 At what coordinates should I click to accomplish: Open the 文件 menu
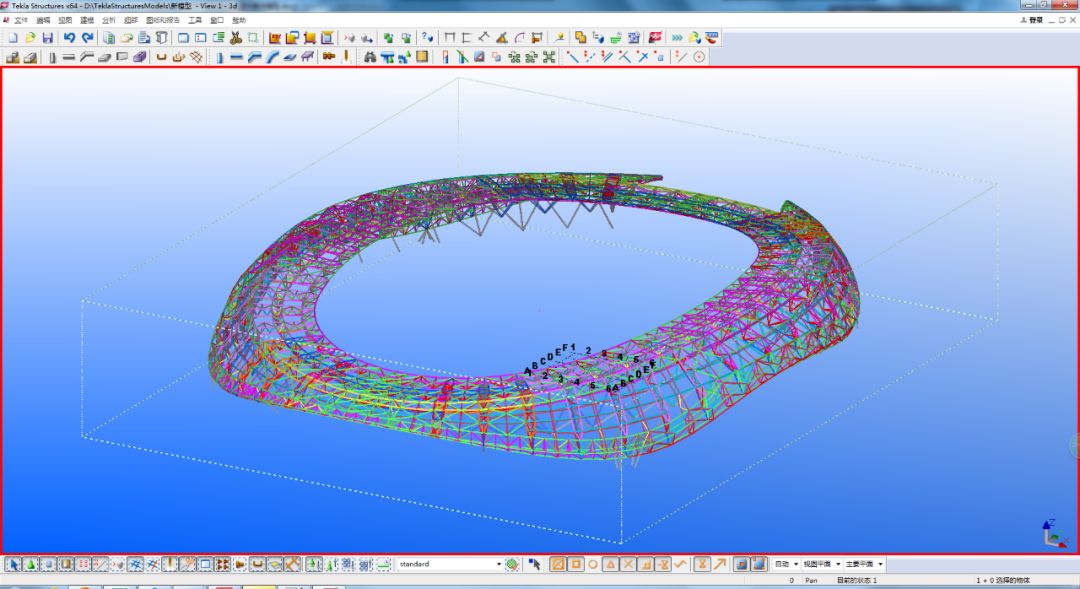21,21
